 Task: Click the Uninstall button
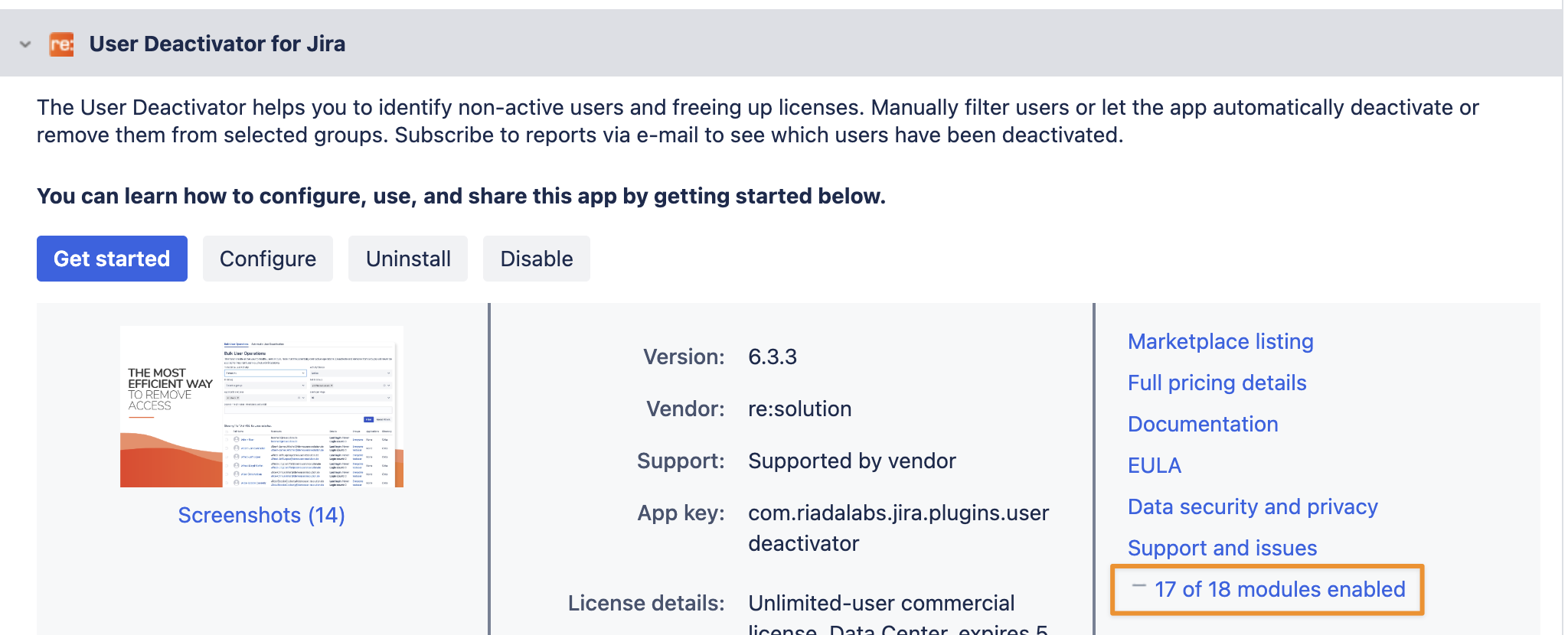407,259
